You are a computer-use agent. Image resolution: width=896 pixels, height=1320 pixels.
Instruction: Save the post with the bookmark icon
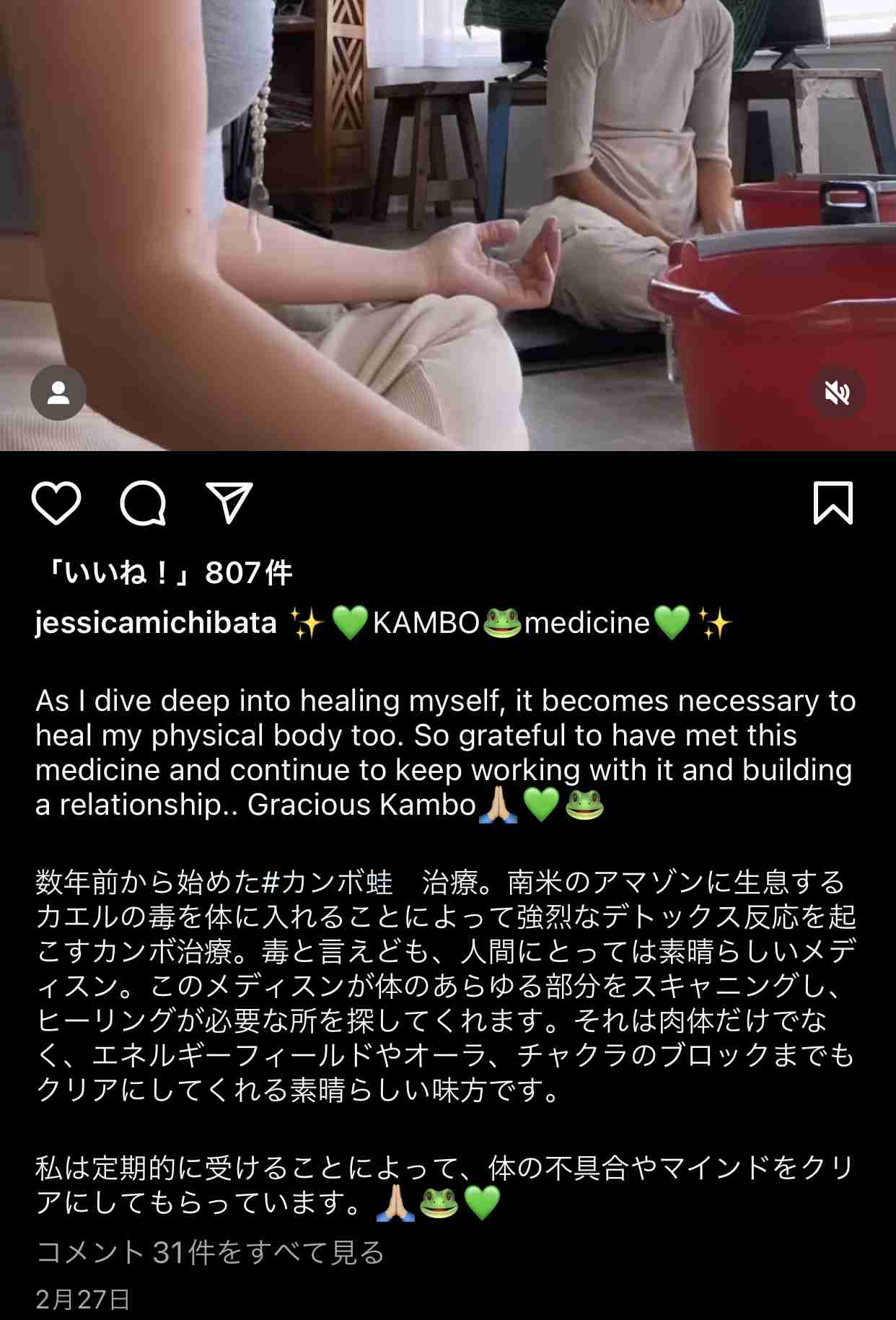tap(833, 502)
